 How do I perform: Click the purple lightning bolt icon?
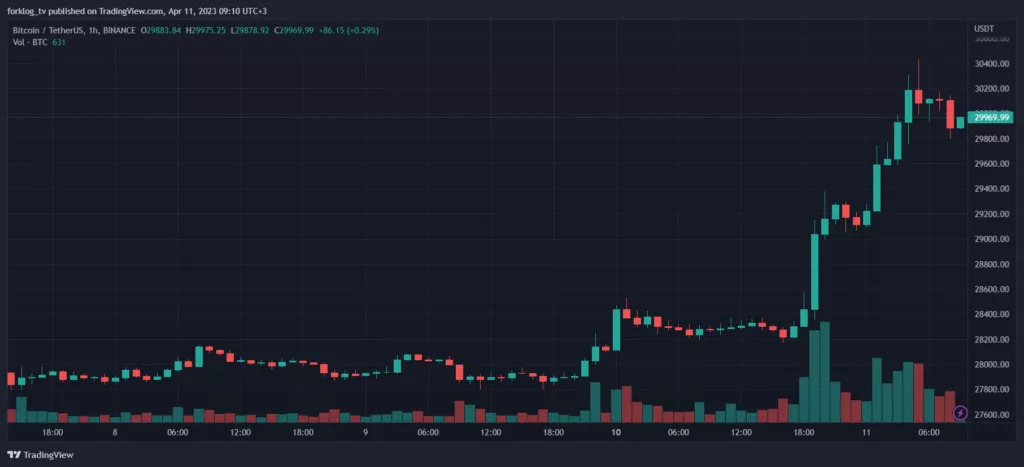pos(960,412)
